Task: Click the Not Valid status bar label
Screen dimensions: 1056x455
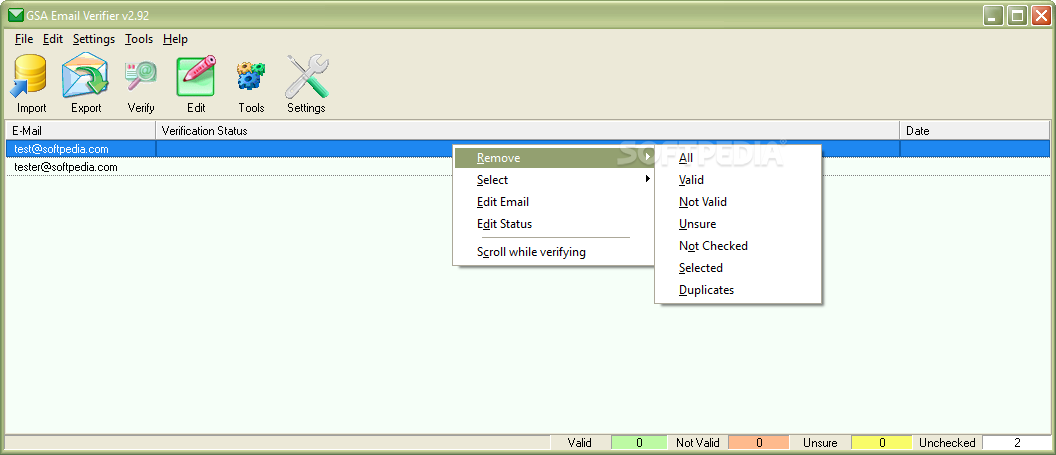Action: click(x=698, y=443)
